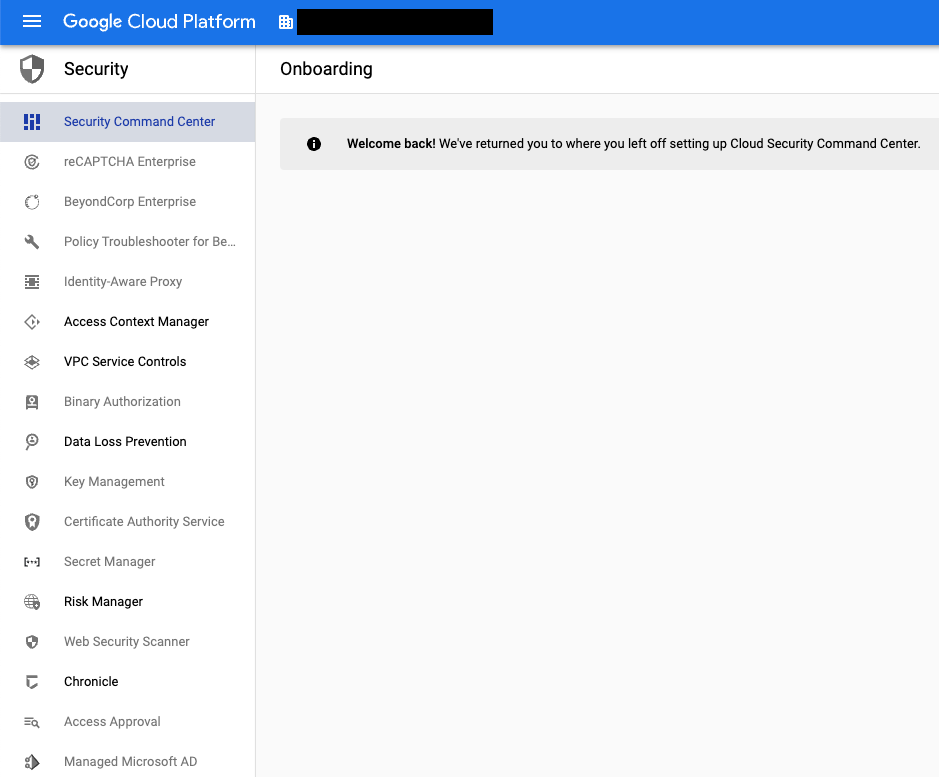939x777 pixels.
Task: Click the Policy Troubleshooter wrench icon
Action: (32, 242)
